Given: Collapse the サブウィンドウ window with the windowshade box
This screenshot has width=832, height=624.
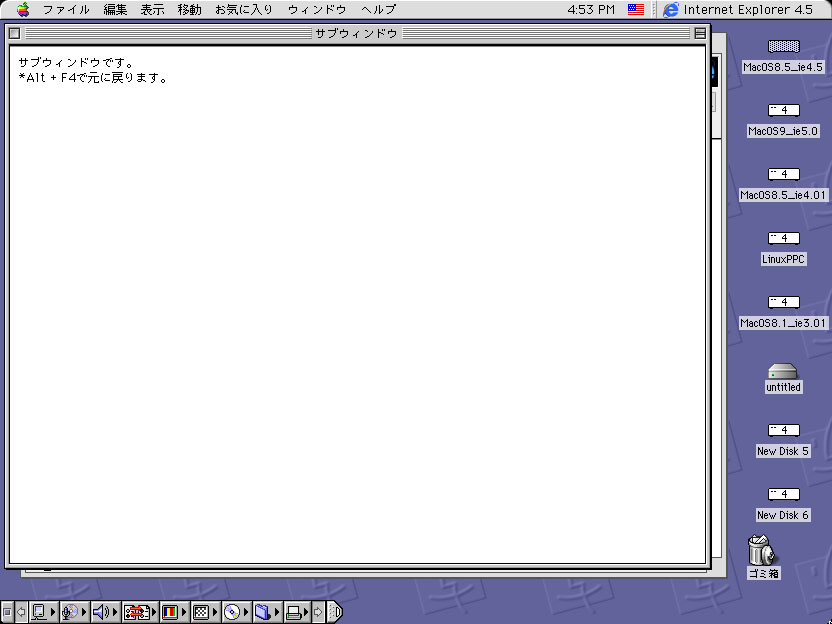Looking at the screenshot, I should coord(700,33).
